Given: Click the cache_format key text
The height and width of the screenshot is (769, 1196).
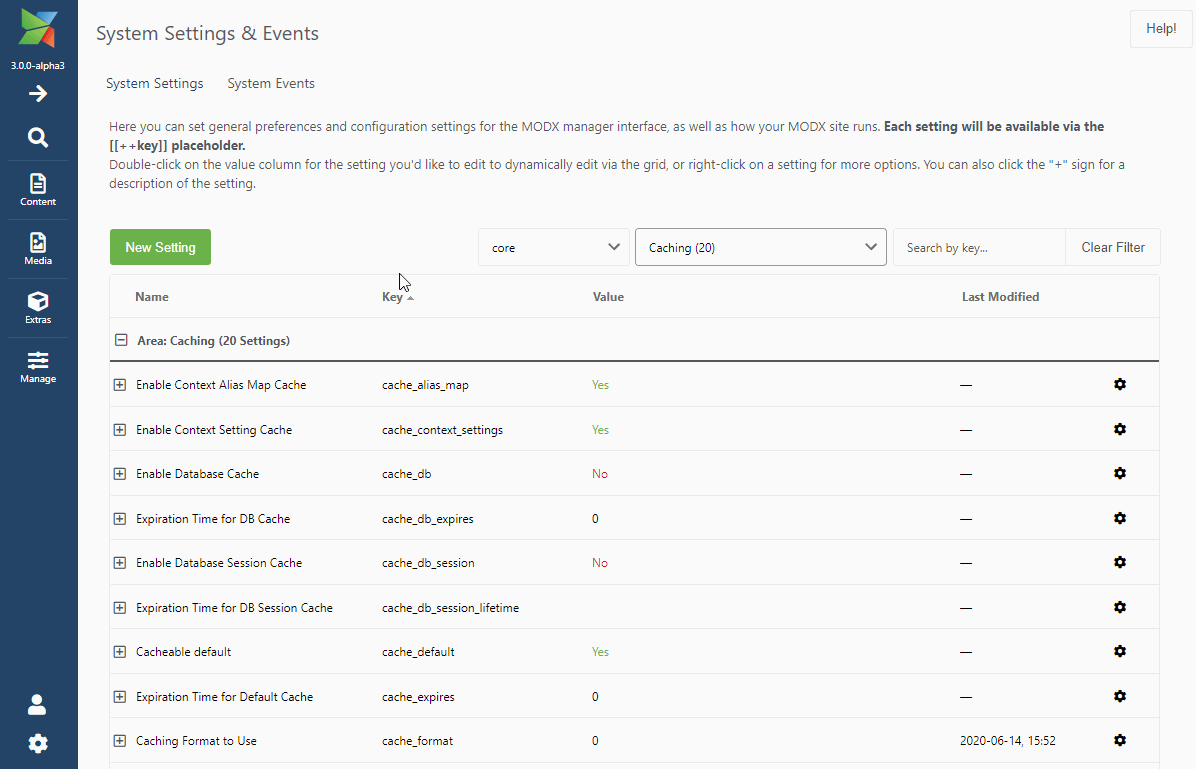Looking at the screenshot, I should pyautogui.click(x=417, y=741).
